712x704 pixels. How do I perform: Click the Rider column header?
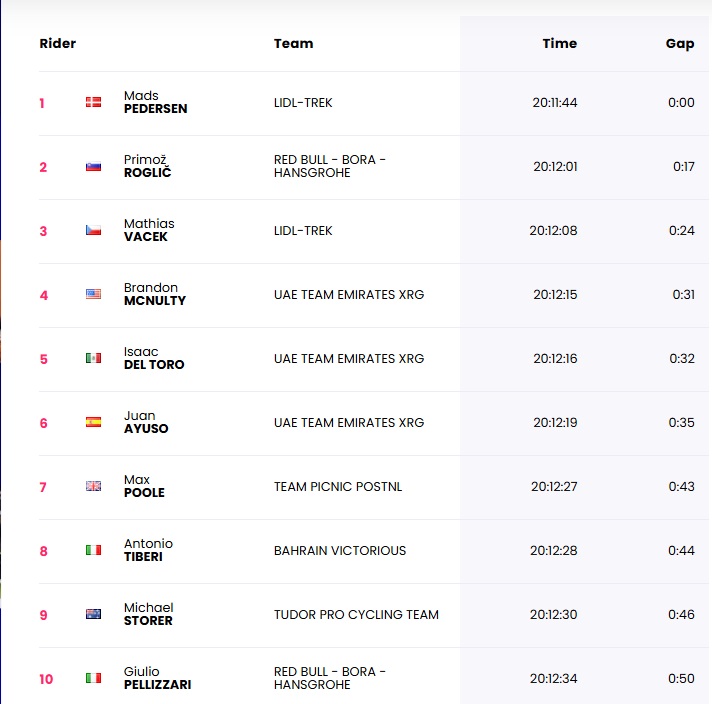click(x=58, y=43)
